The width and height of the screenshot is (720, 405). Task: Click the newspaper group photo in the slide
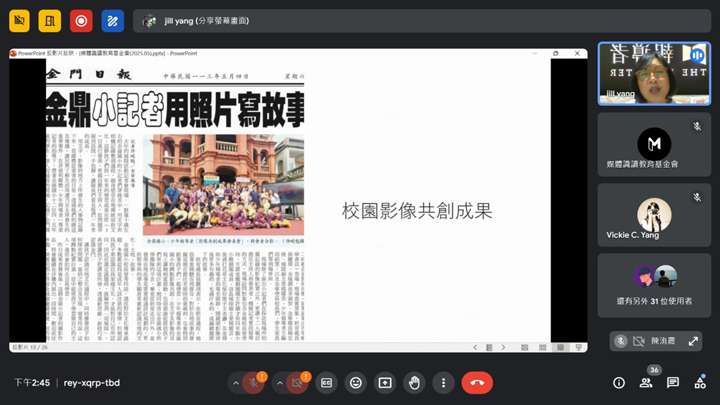tap(223, 185)
